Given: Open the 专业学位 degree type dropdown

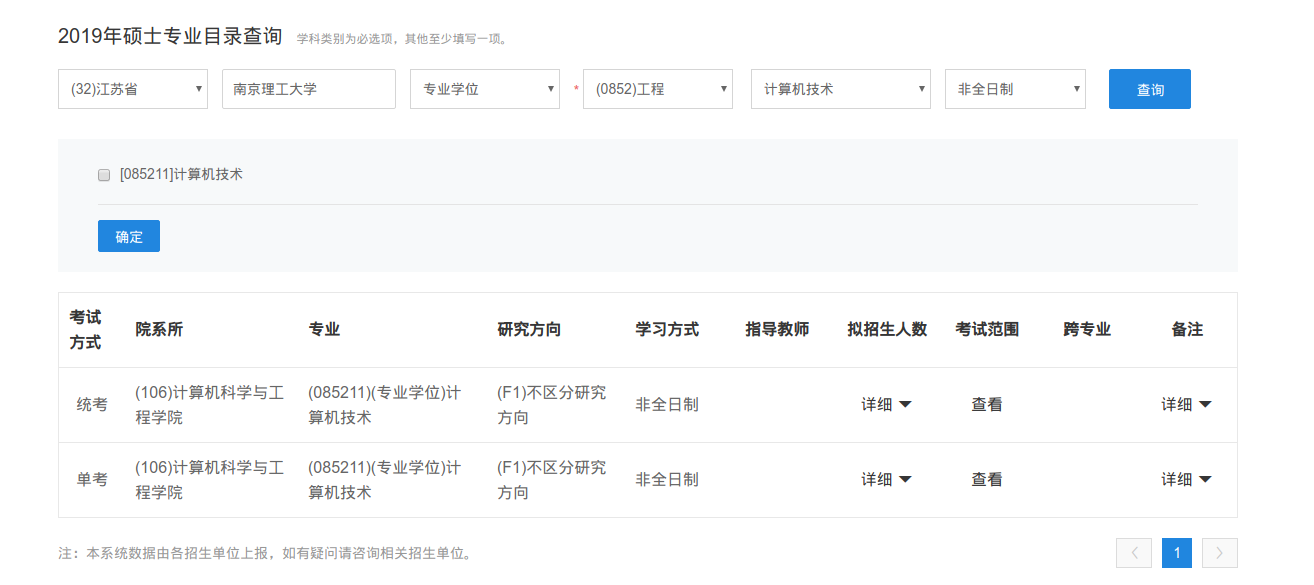Looking at the screenshot, I should point(484,89).
